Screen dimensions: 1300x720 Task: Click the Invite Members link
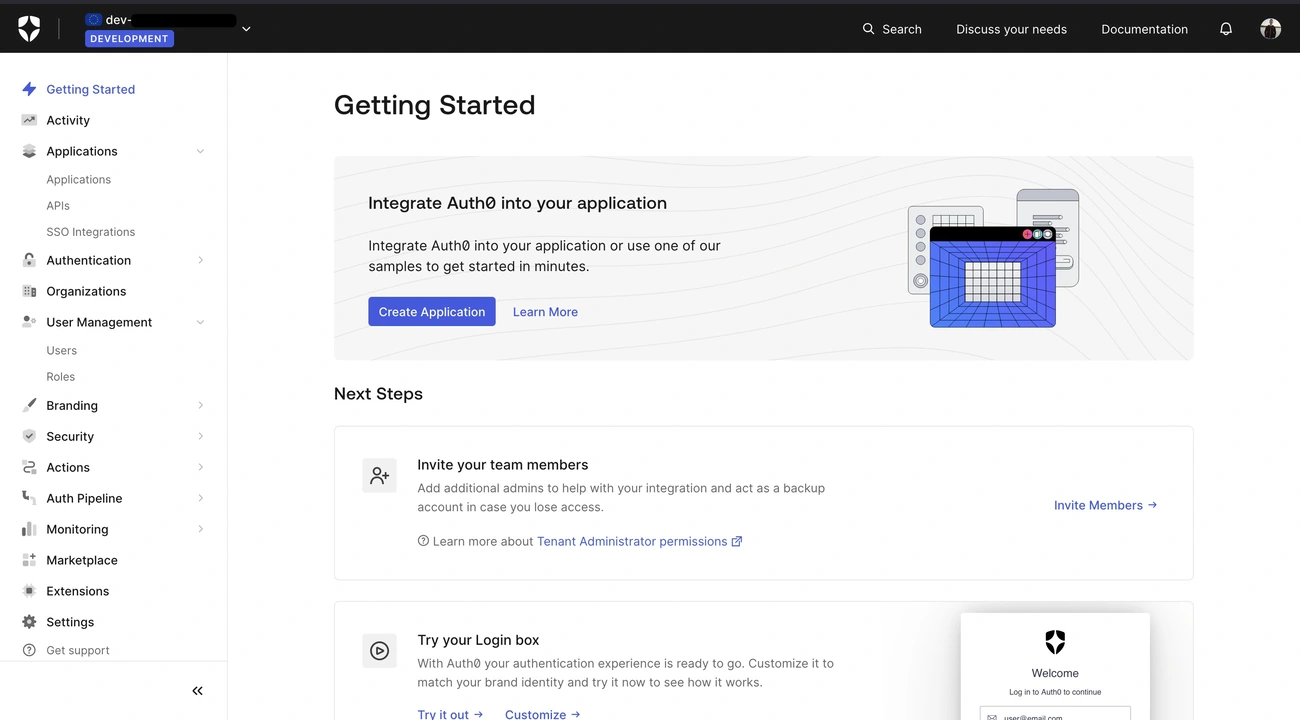pyautogui.click(x=1105, y=505)
